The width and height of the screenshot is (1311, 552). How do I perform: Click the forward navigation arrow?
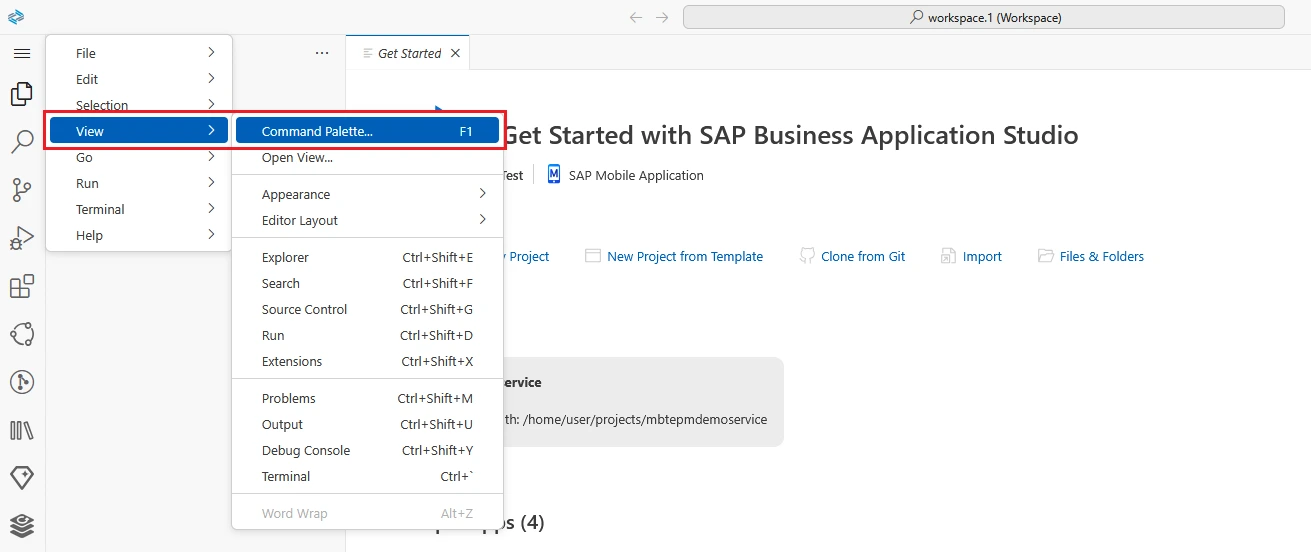[x=662, y=17]
